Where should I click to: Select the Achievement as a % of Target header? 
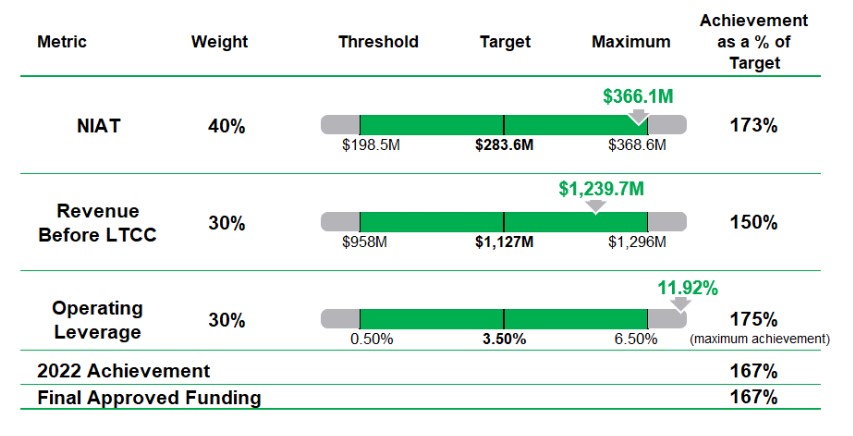point(753,41)
